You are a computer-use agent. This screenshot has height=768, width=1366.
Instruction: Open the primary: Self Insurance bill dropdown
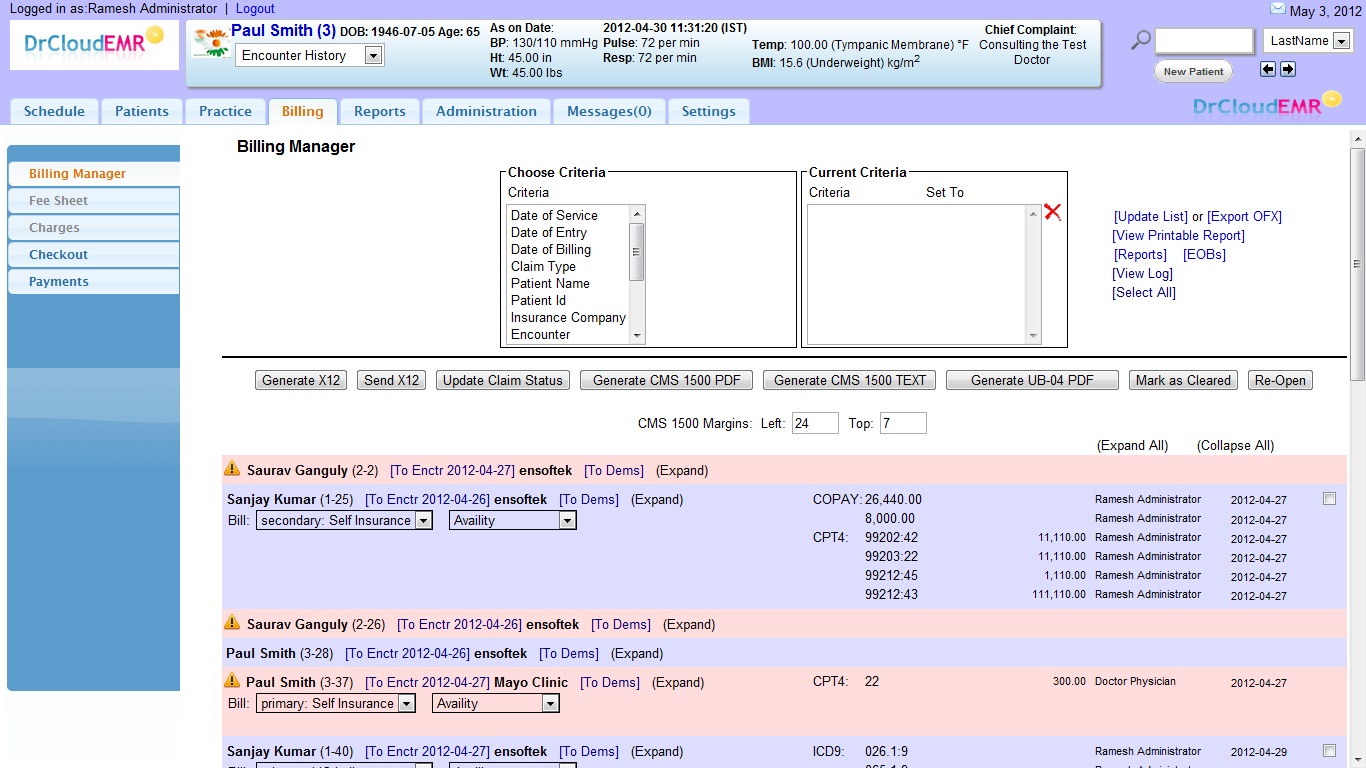click(335, 703)
